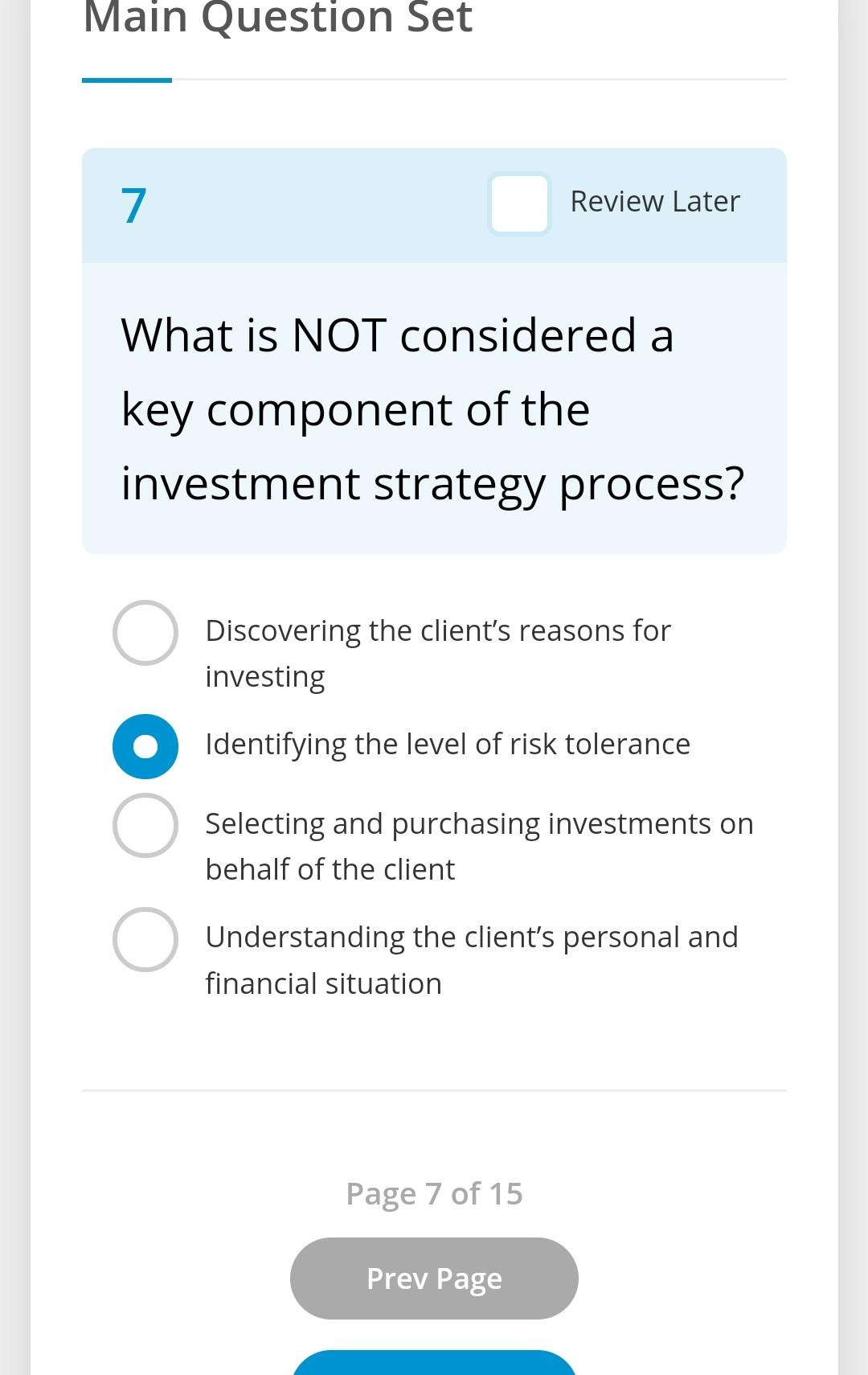Select "Discovering the client's reasons for investing"

145,633
